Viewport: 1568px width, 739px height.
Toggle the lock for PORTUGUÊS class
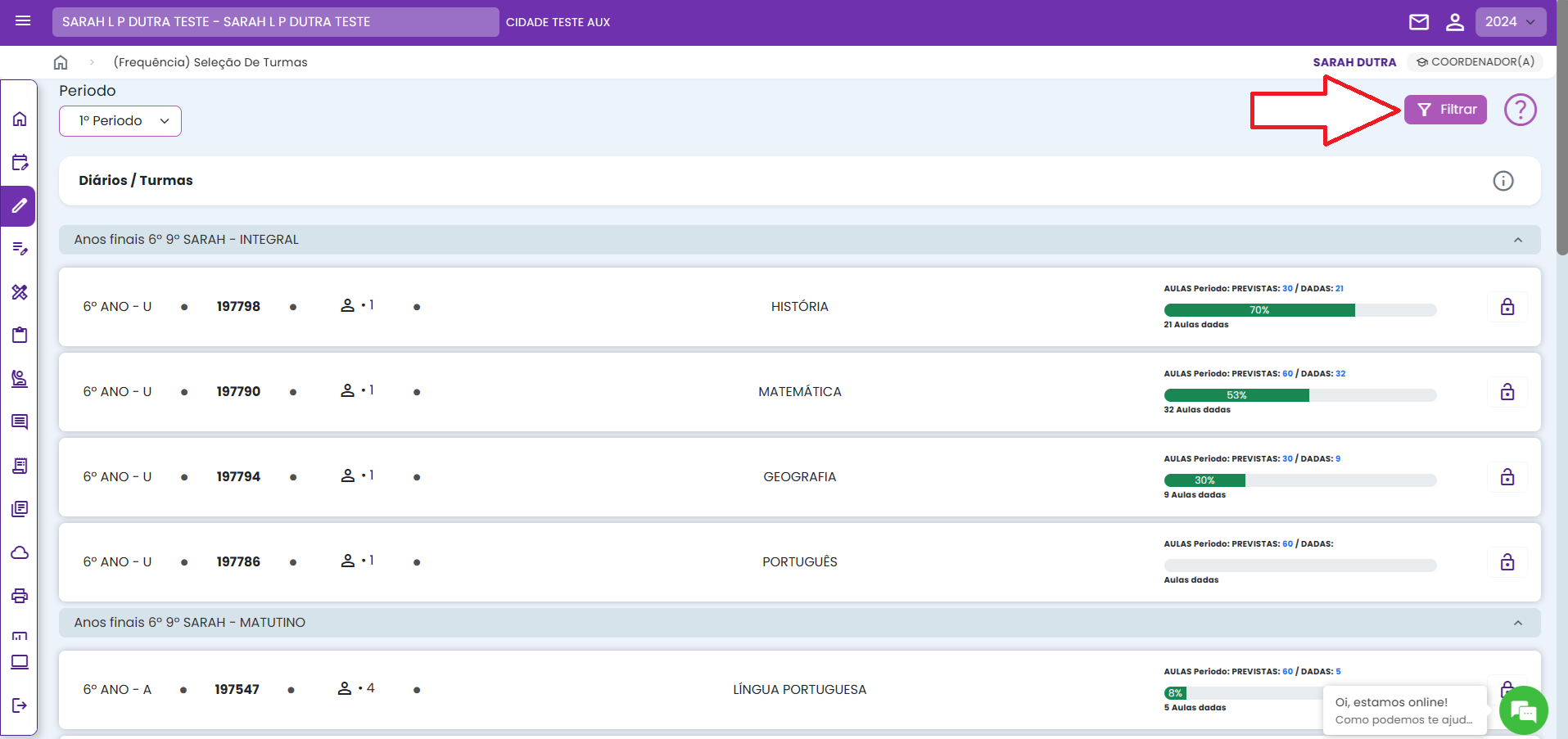point(1507,562)
